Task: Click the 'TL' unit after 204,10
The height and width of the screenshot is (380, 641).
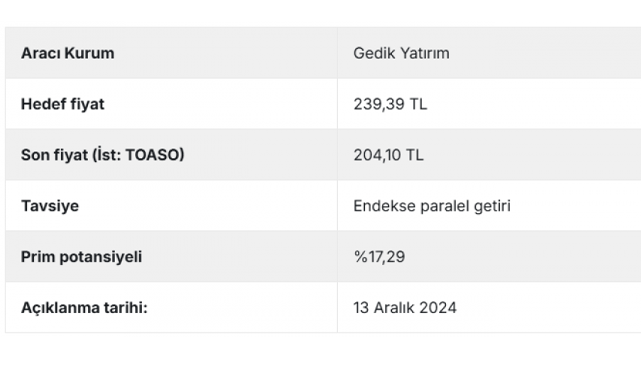Action: (415, 155)
